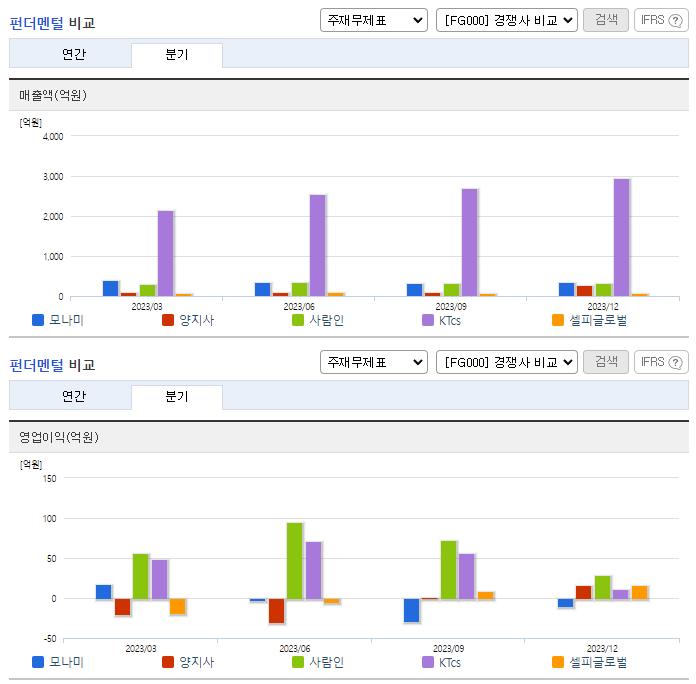Screen dimensions: 696x684
Task: Click the 2023/03 label on the profit axis
Action: click(141, 648)
